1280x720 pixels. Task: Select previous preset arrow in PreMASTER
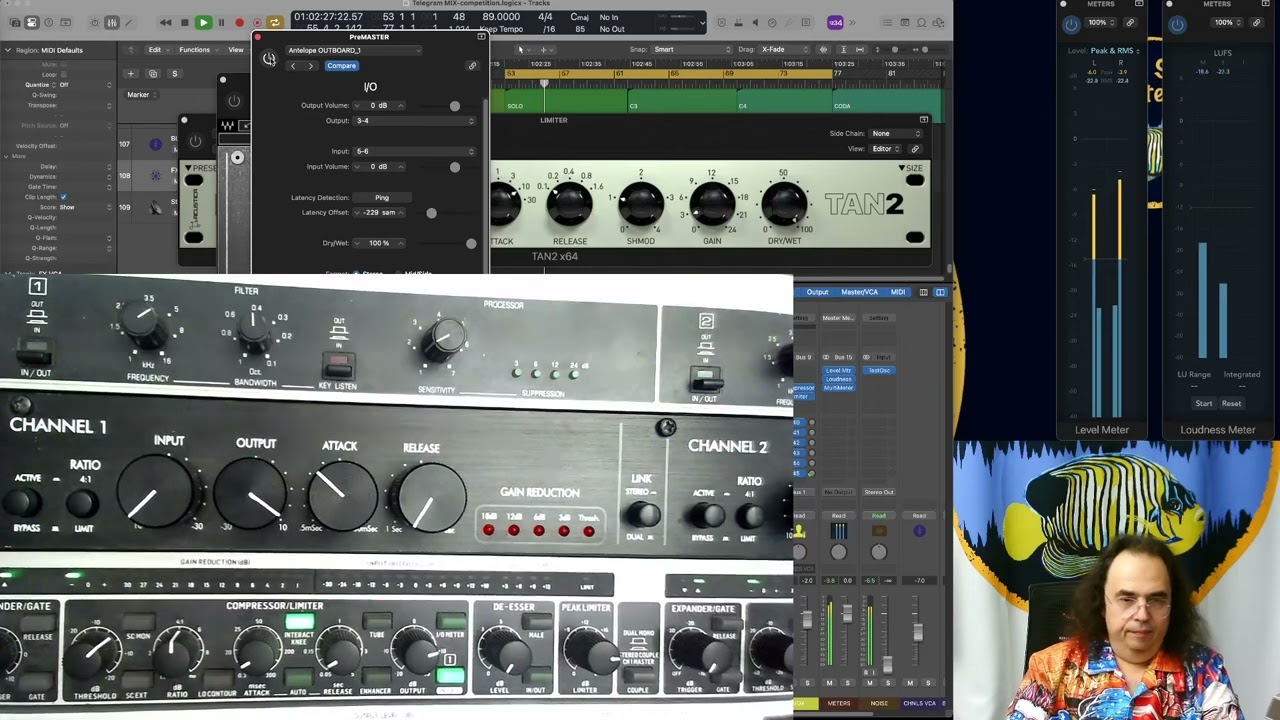[x=292, y=66]
